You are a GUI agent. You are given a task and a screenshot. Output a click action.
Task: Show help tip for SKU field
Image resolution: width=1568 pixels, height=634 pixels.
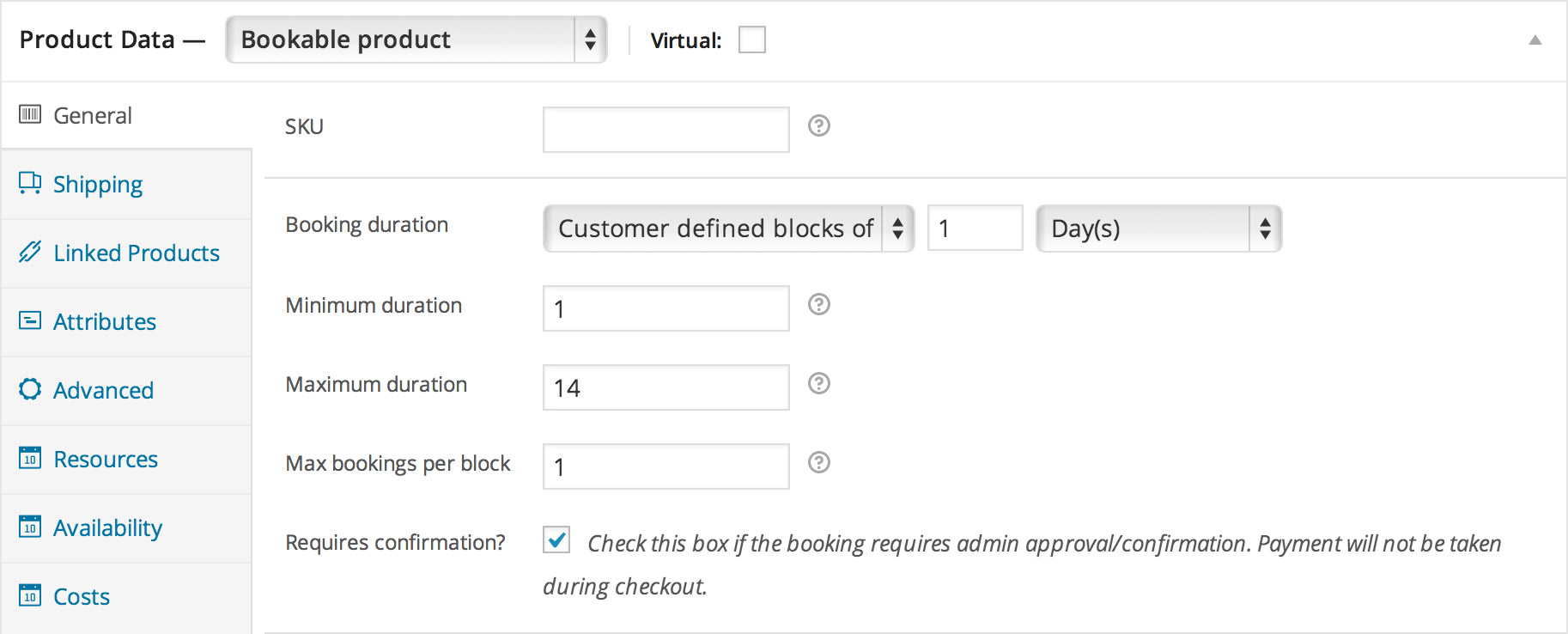819,125
